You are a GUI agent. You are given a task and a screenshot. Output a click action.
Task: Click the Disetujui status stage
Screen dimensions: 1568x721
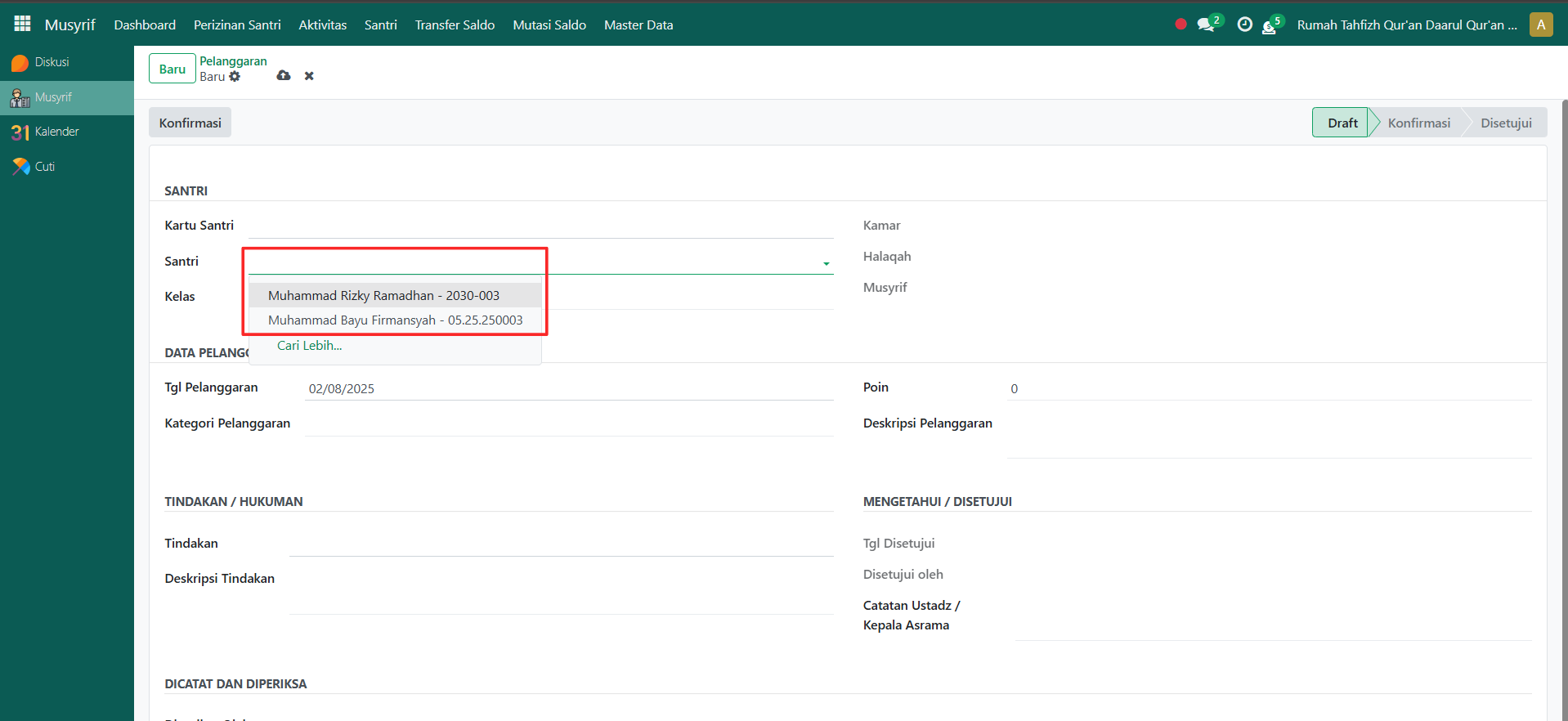(x=1506, y=123)
